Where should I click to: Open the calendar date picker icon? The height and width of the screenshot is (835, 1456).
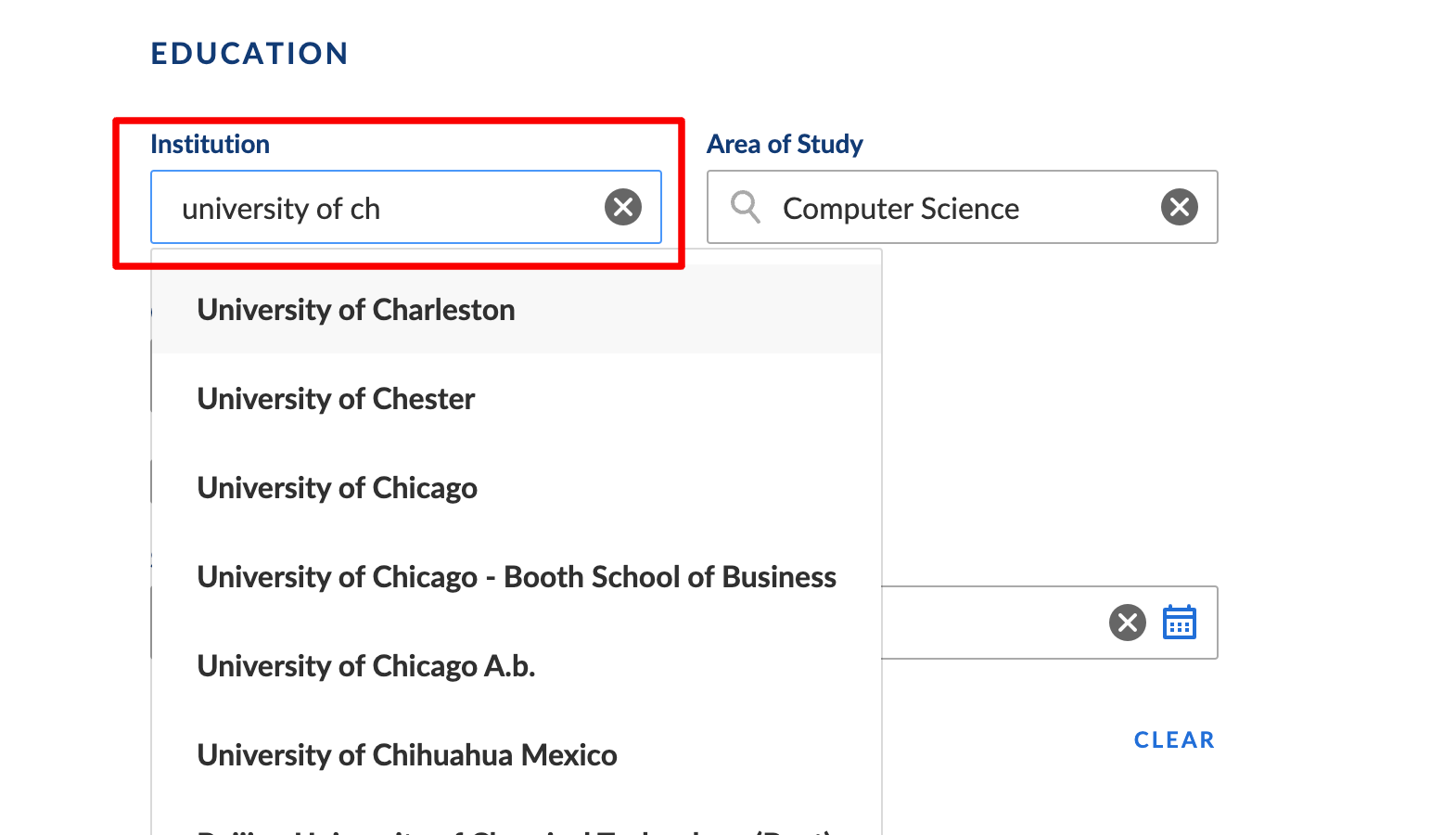click(x=1179, y=623)
